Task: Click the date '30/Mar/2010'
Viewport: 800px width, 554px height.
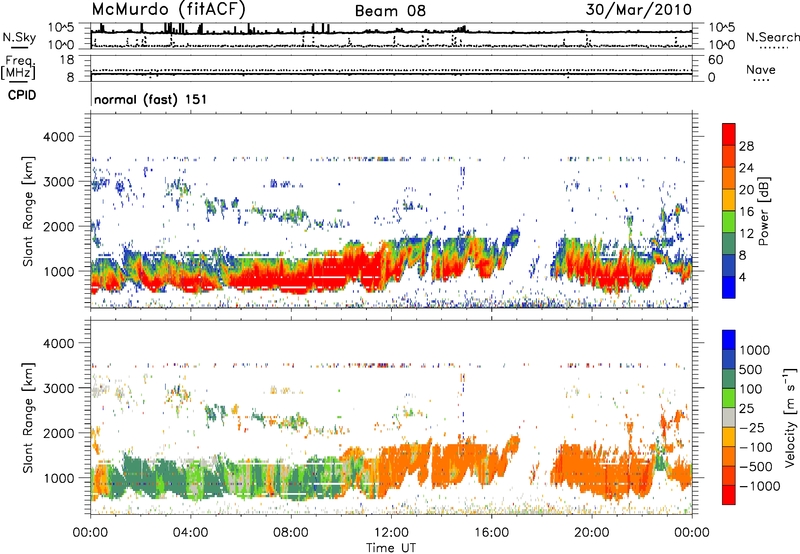Action: (x=639, y=10)
